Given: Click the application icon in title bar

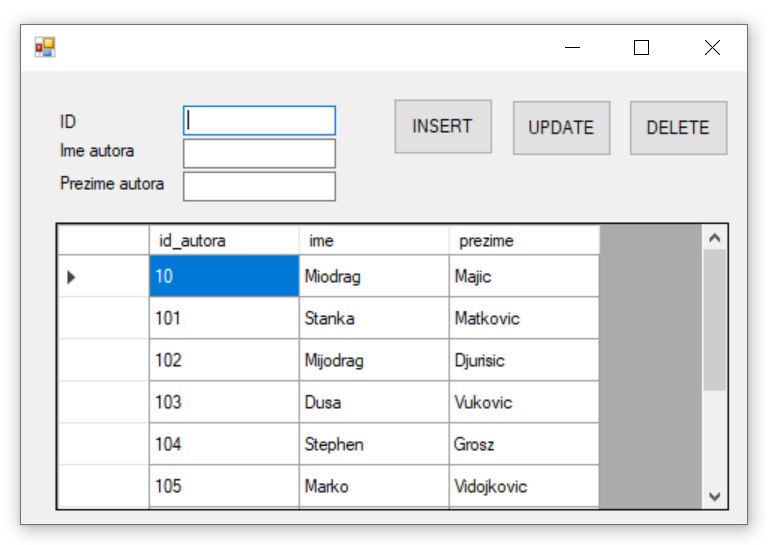Looking at the screenshot, I should [x=45, y=47].
